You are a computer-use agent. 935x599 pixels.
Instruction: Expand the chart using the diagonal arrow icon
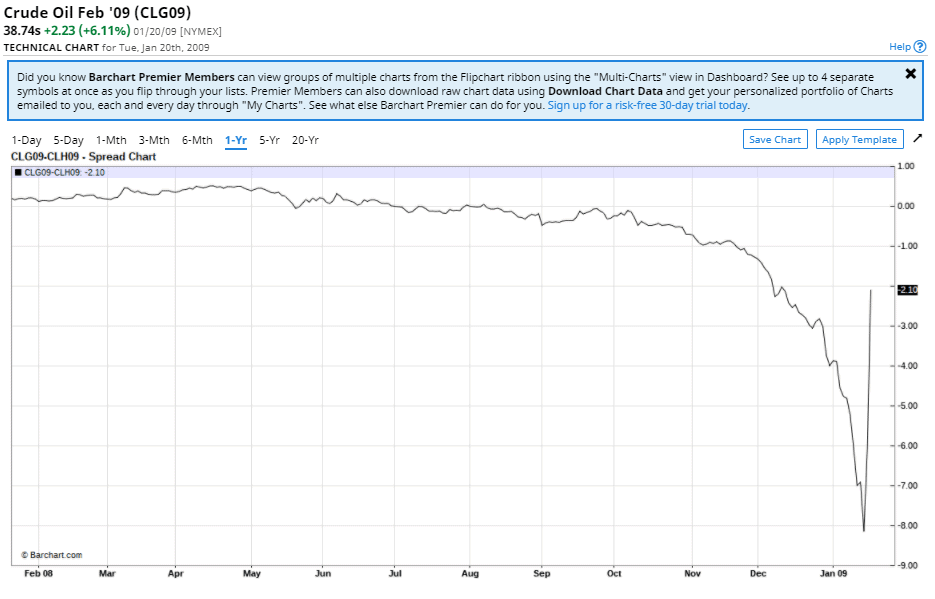tap(918, 139)
